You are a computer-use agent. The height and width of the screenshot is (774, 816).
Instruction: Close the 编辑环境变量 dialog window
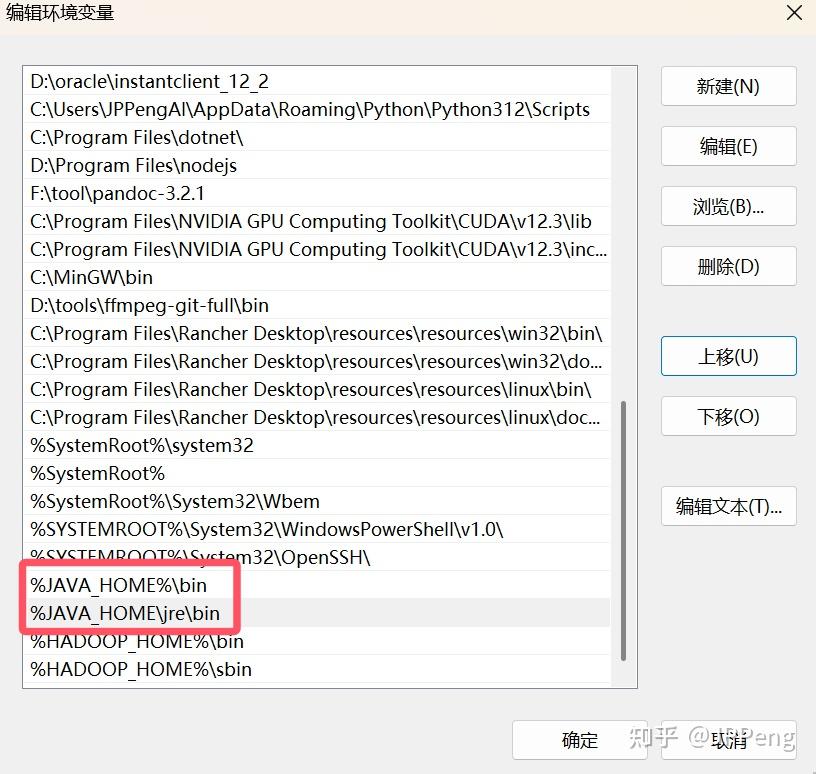(x=794, y=14)
